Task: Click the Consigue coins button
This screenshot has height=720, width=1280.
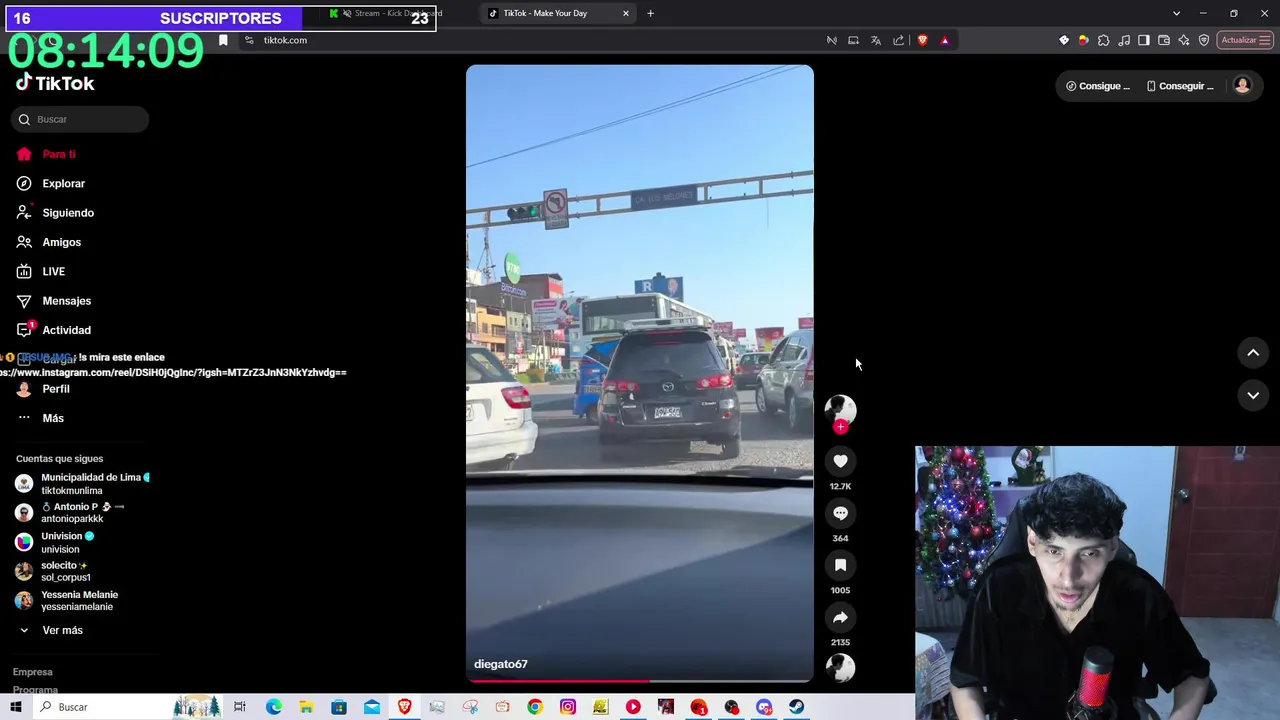Action: tap(1097, 86)
